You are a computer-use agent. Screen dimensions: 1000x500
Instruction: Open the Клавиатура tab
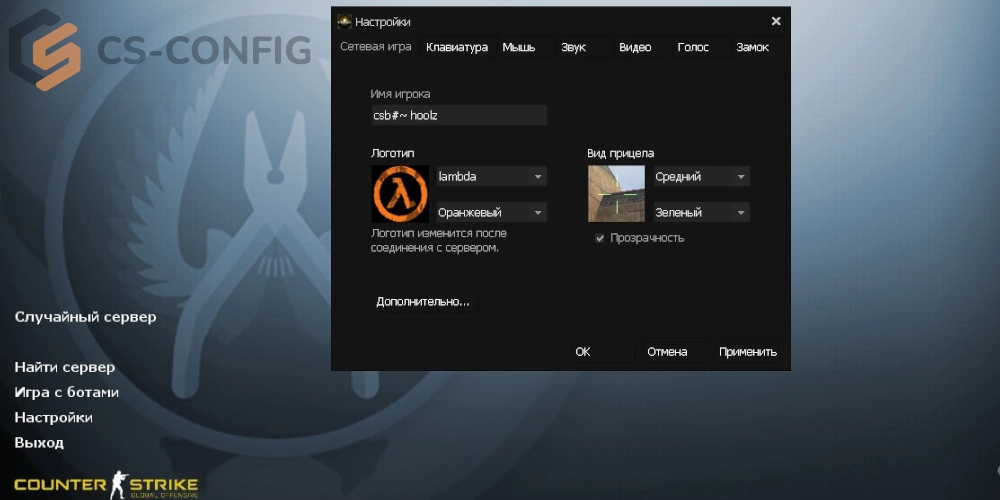click(457, 47)
